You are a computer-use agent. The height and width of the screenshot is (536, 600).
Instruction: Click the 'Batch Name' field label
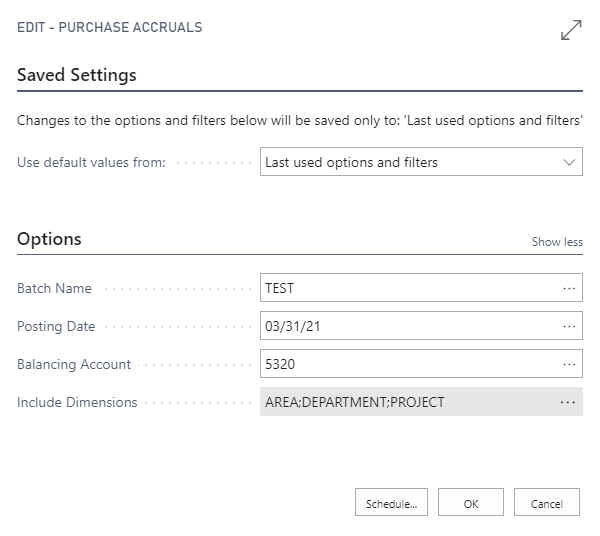[x=54, y=288]
